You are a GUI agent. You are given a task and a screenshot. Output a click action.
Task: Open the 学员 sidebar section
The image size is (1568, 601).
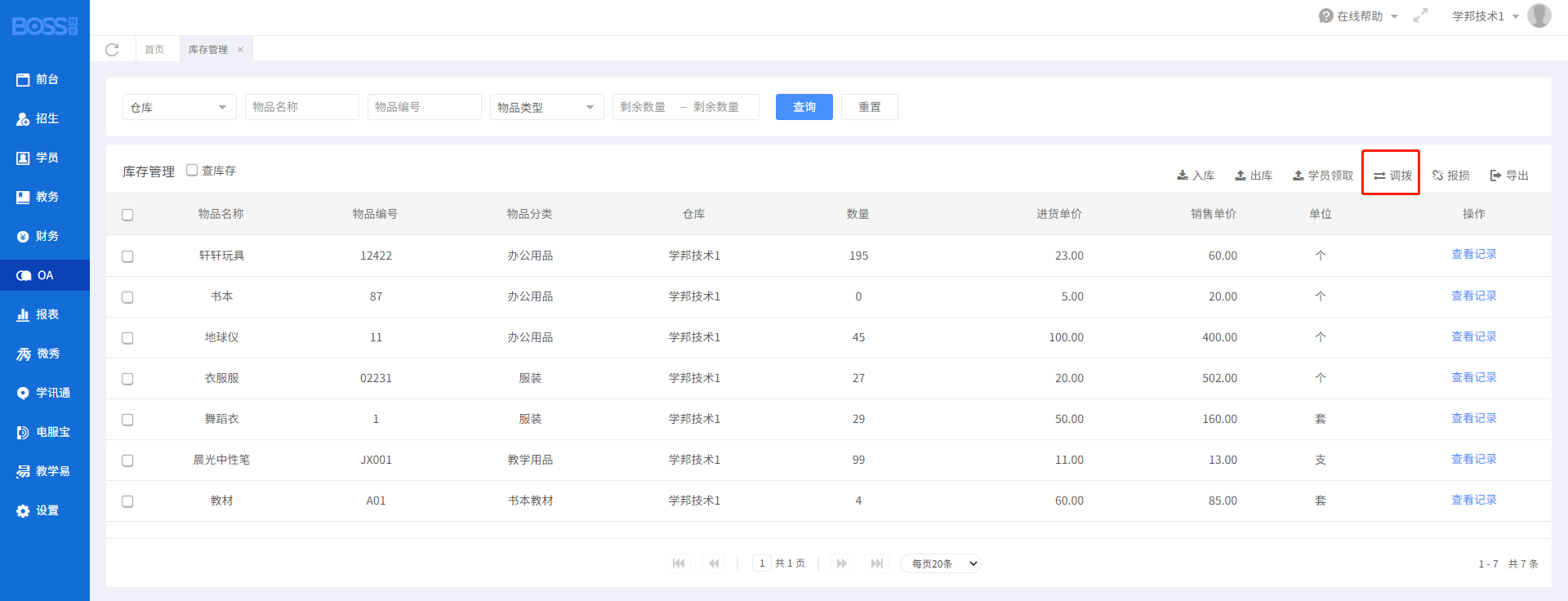(45, 158)
